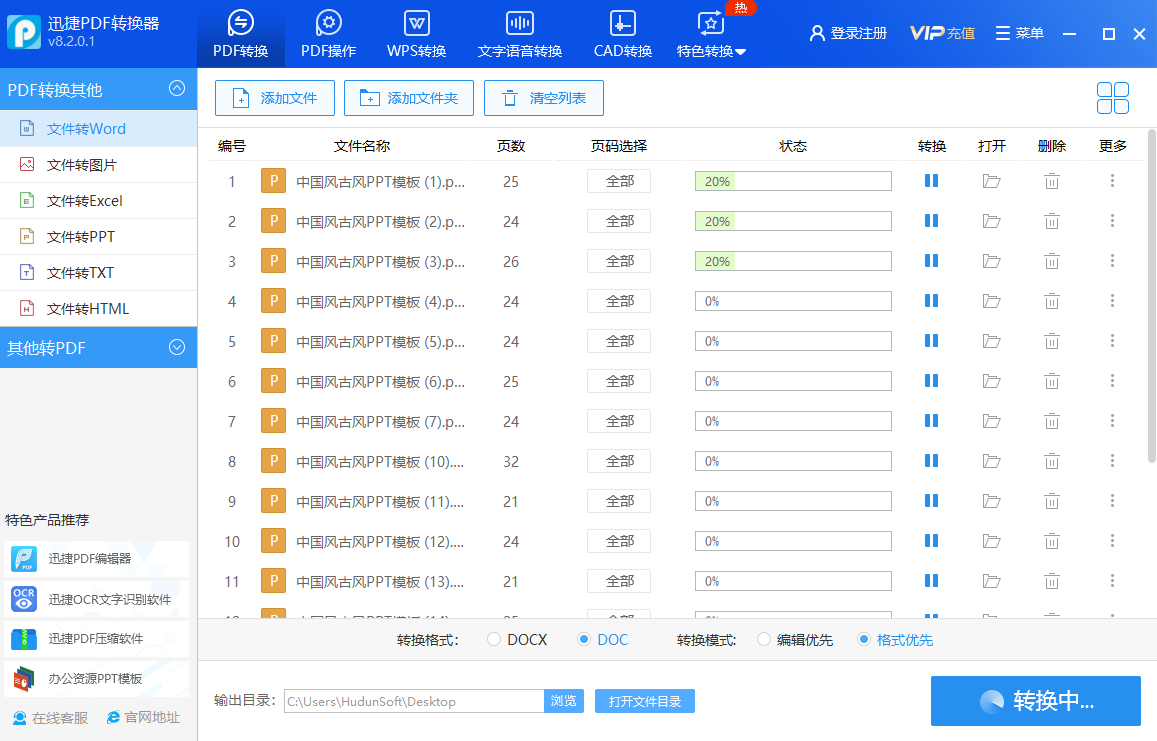Open folder icon for row 9
This screenshot has width=1157, height=741.
point(992,501)
